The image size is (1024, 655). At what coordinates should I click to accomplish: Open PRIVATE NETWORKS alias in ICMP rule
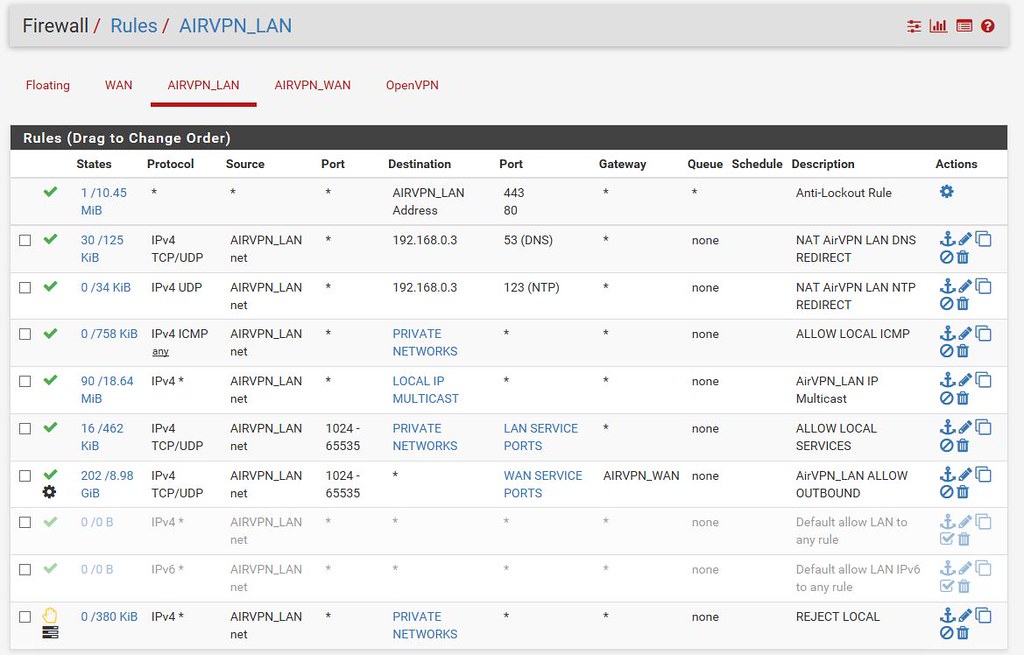pos(424,342)
